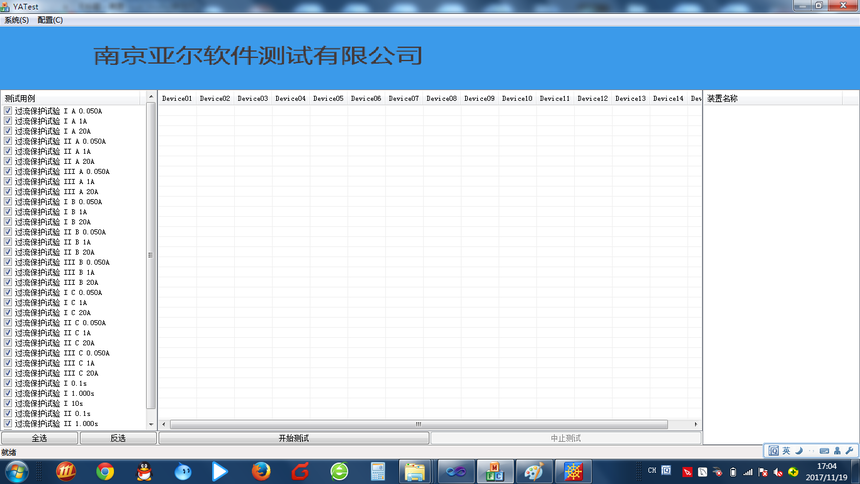Screen dimensions: 860x484
Task: Click the device grid scroll-right arrow
Action: 696,424
